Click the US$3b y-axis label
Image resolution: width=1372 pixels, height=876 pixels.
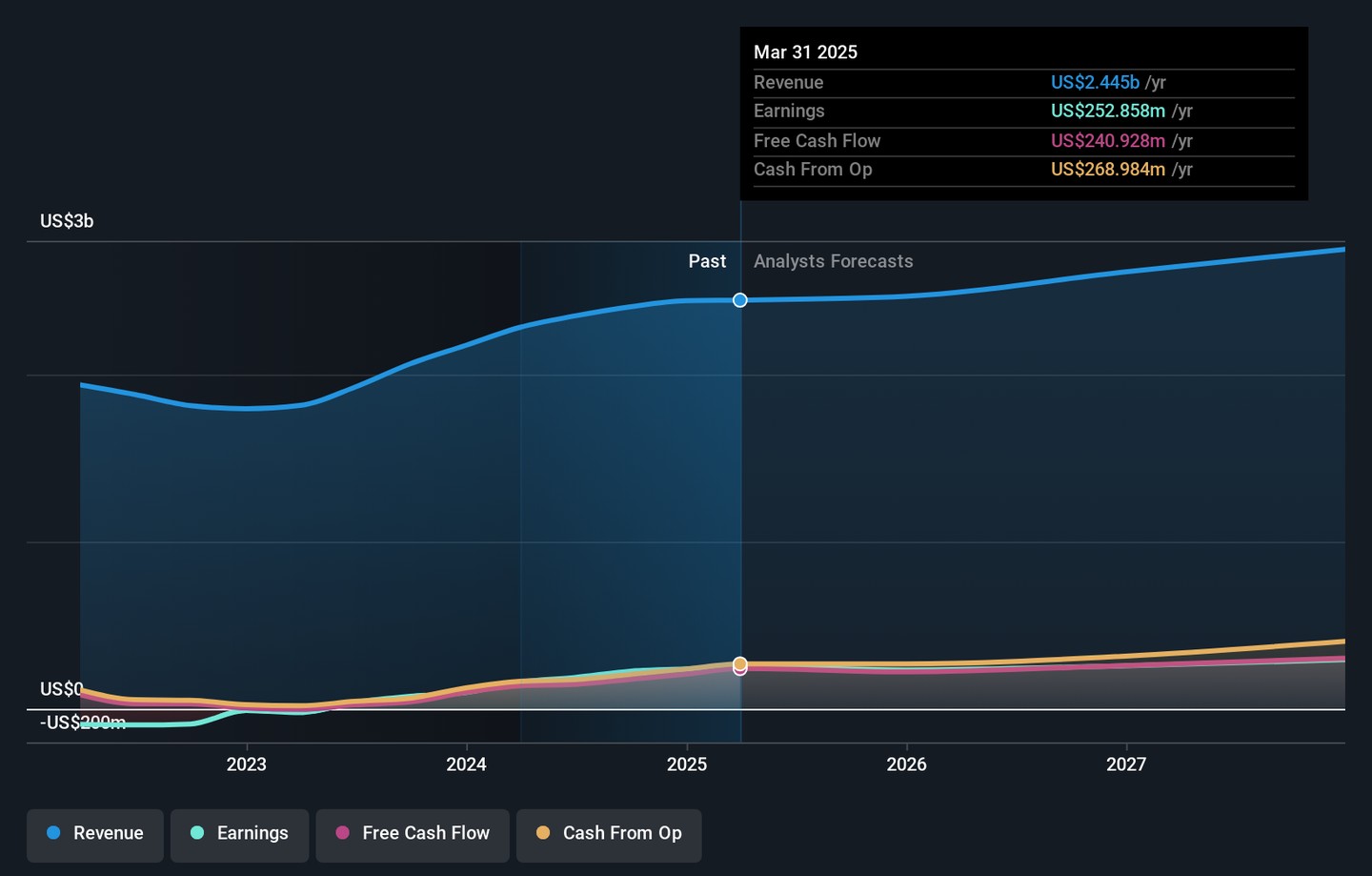pyautogui.click(x=67, y=221)
